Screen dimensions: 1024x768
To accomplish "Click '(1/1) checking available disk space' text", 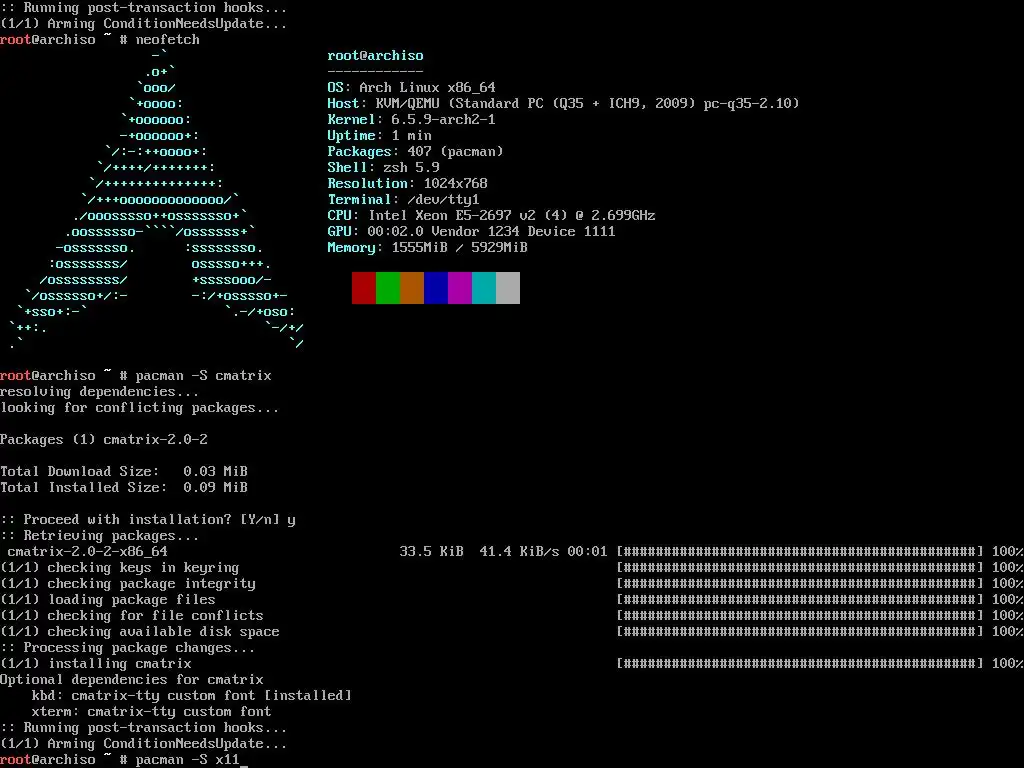I will pos(140,632).
